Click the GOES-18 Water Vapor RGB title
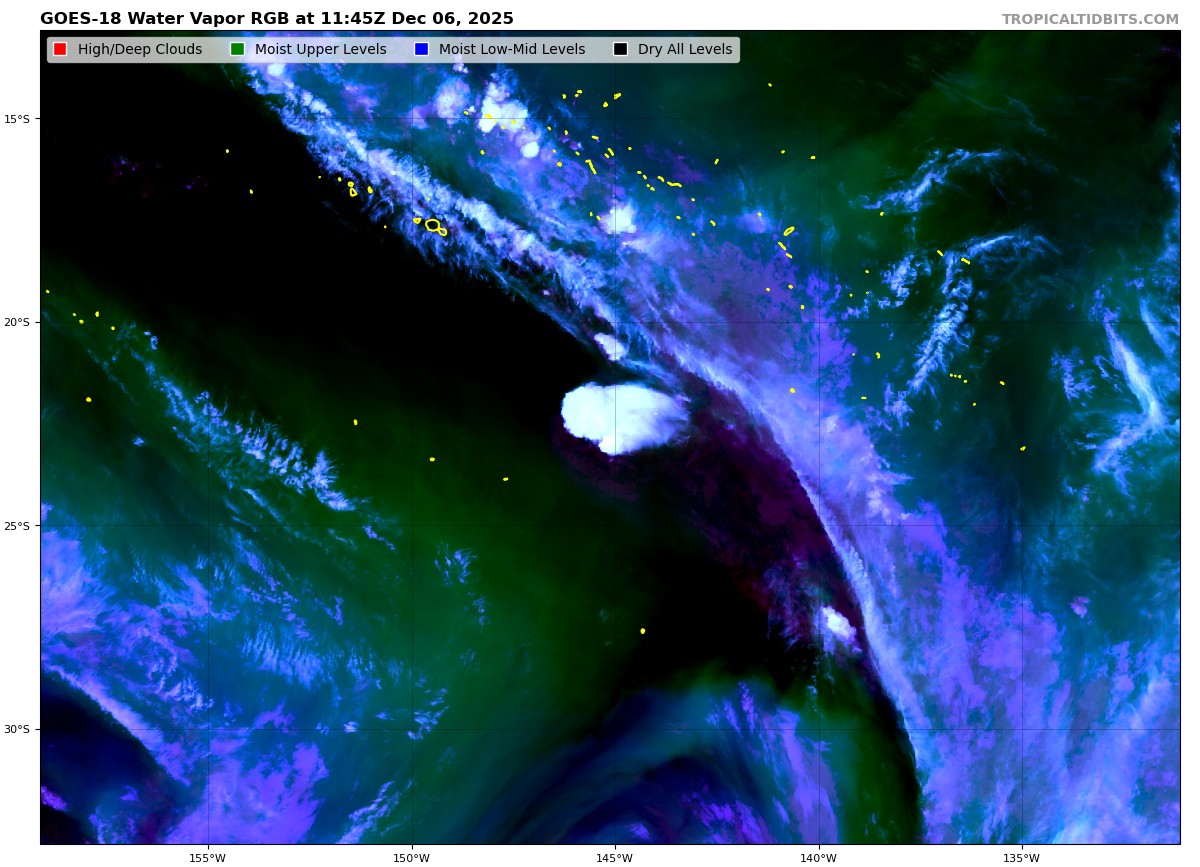The image size is (1200, 867). point(276,19)
